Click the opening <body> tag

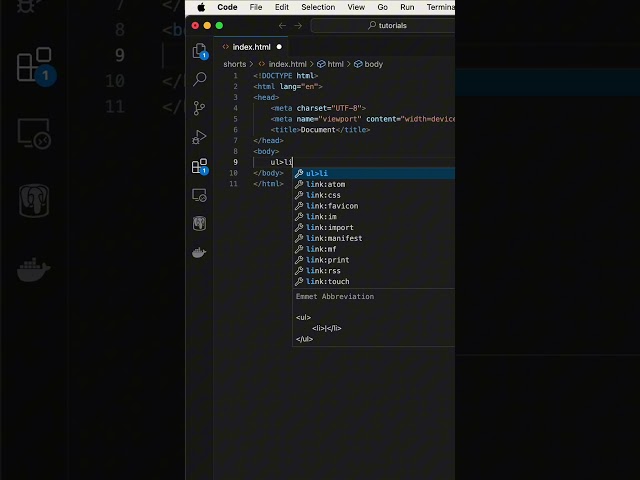[x=266, y=151]
